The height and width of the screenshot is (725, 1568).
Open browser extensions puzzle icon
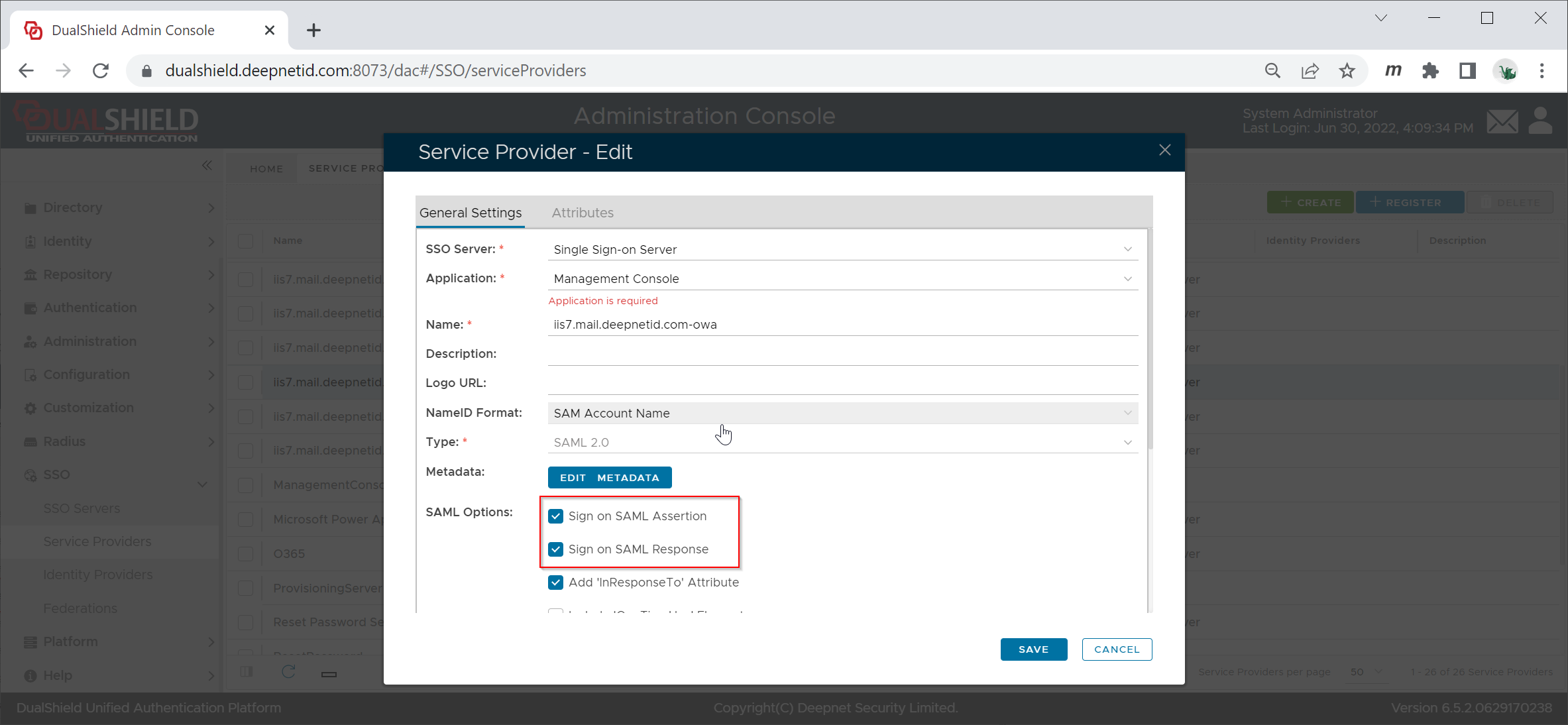(1430, 70)
